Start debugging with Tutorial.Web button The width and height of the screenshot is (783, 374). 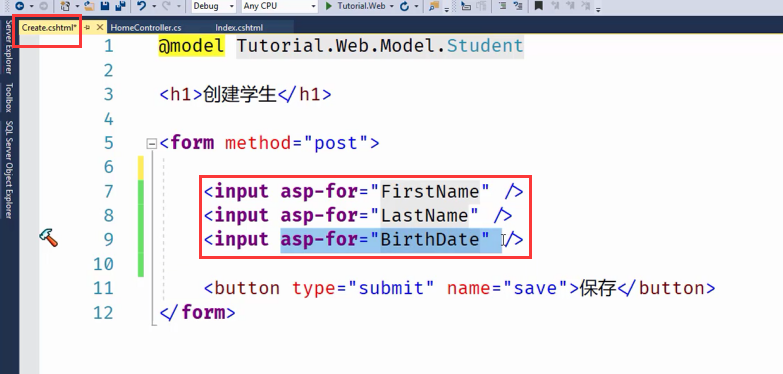[356, 6]
